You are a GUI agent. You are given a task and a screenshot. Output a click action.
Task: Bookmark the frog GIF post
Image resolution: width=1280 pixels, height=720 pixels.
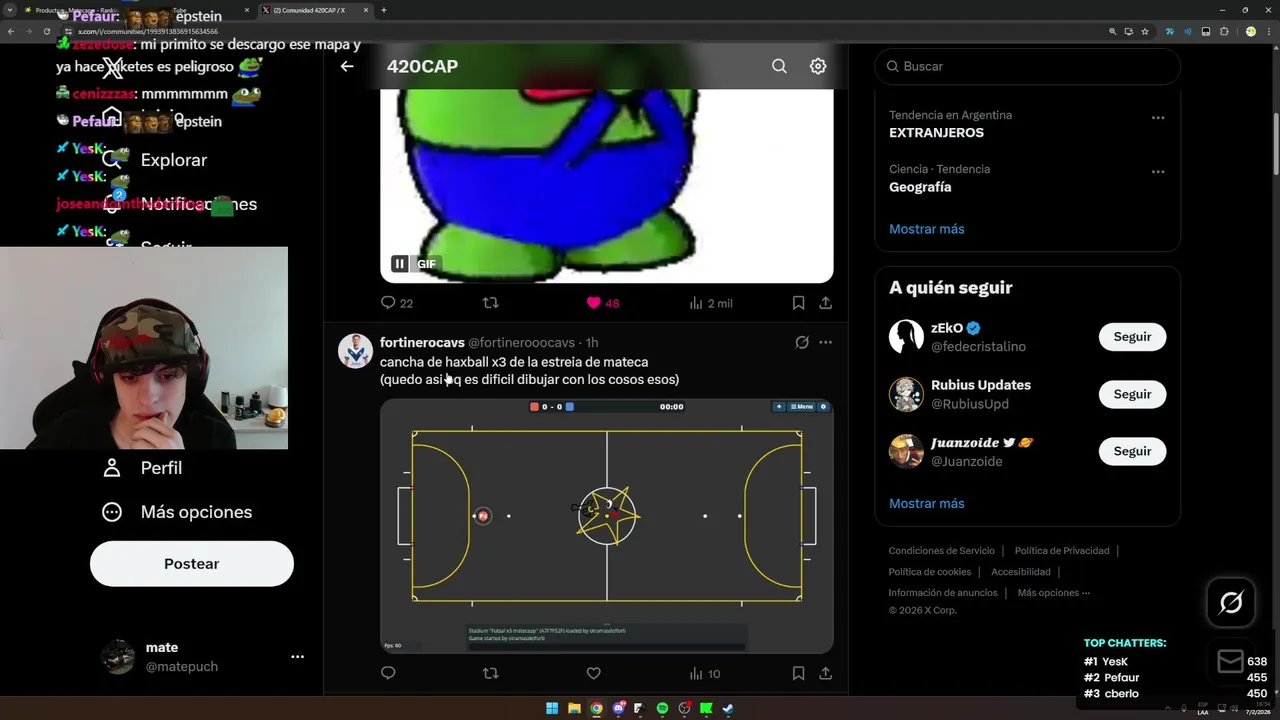[798, 303]
